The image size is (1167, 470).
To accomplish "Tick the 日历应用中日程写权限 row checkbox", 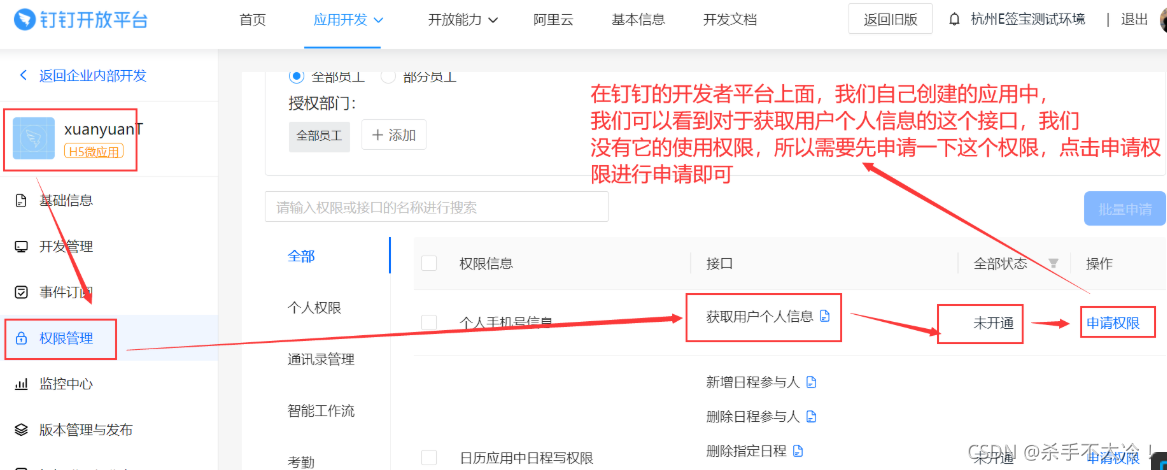I will point(429,457).
